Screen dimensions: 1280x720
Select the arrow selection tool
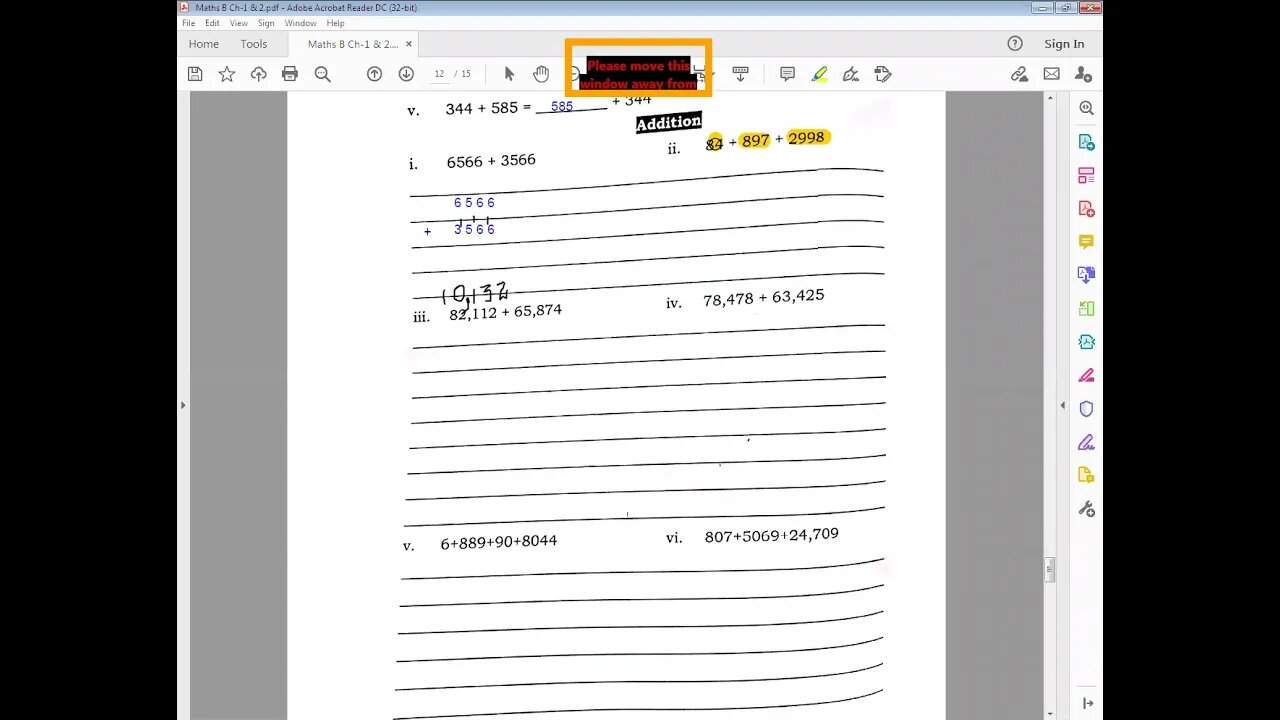pos(509,74)
